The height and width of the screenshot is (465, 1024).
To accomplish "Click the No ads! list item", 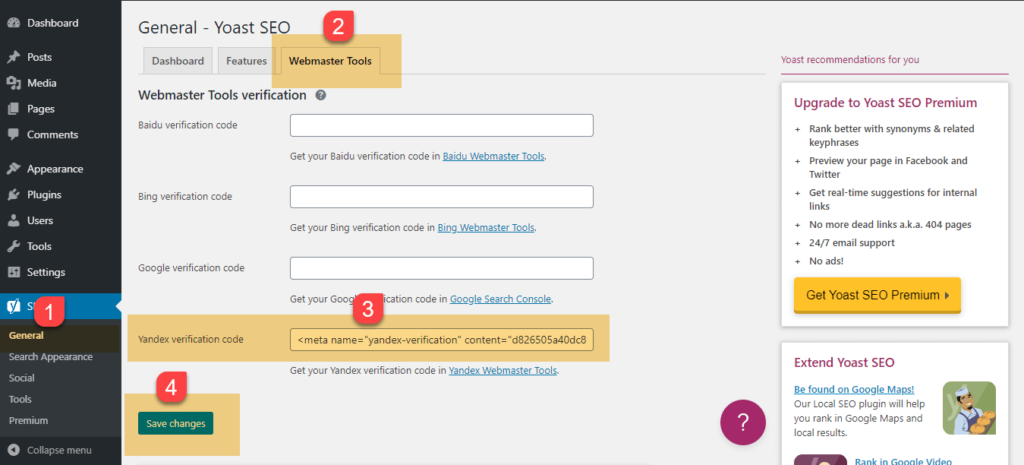I will coord(827,261).
